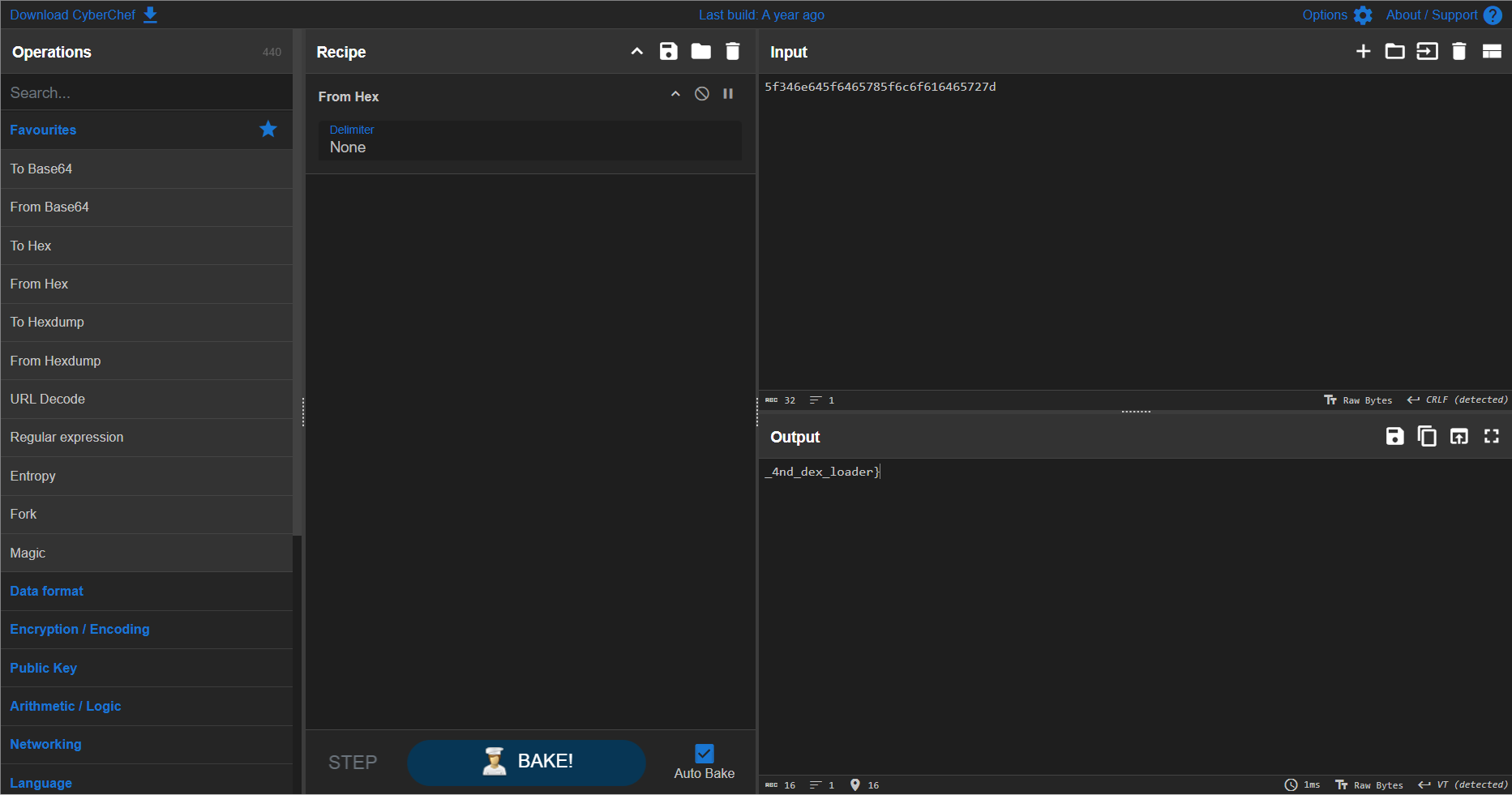
Task: Set breakpoint on From Hex operation
Action: pos(728,94)
